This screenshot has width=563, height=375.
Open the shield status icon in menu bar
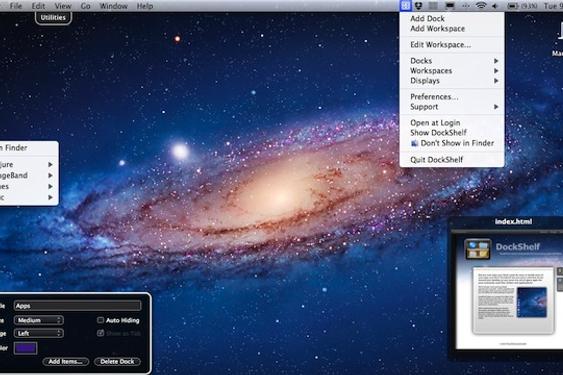419,6
